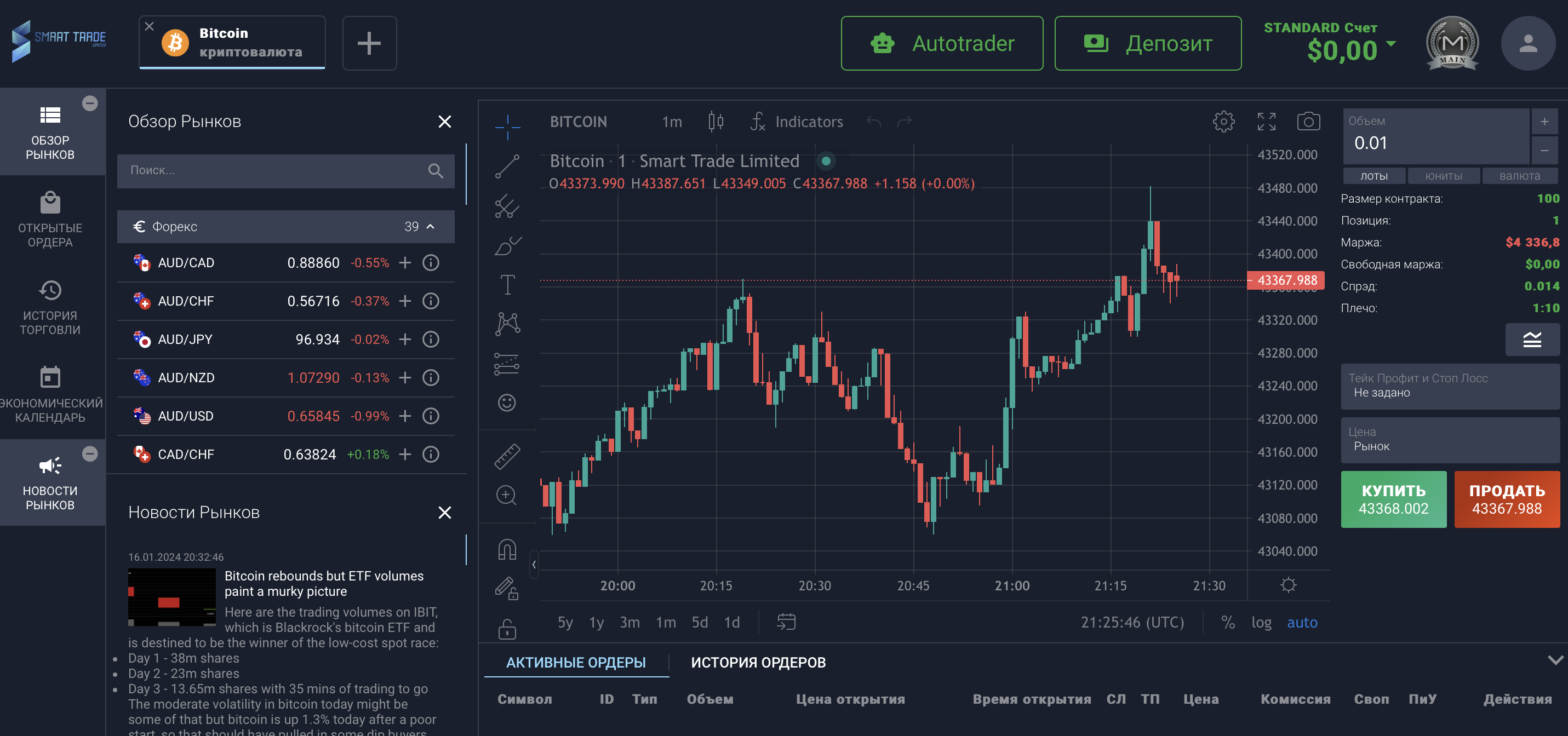The width and height of the screenshot is (1568, 736).
Task: Select the Text annotation tool
Action: coord(507,285)
